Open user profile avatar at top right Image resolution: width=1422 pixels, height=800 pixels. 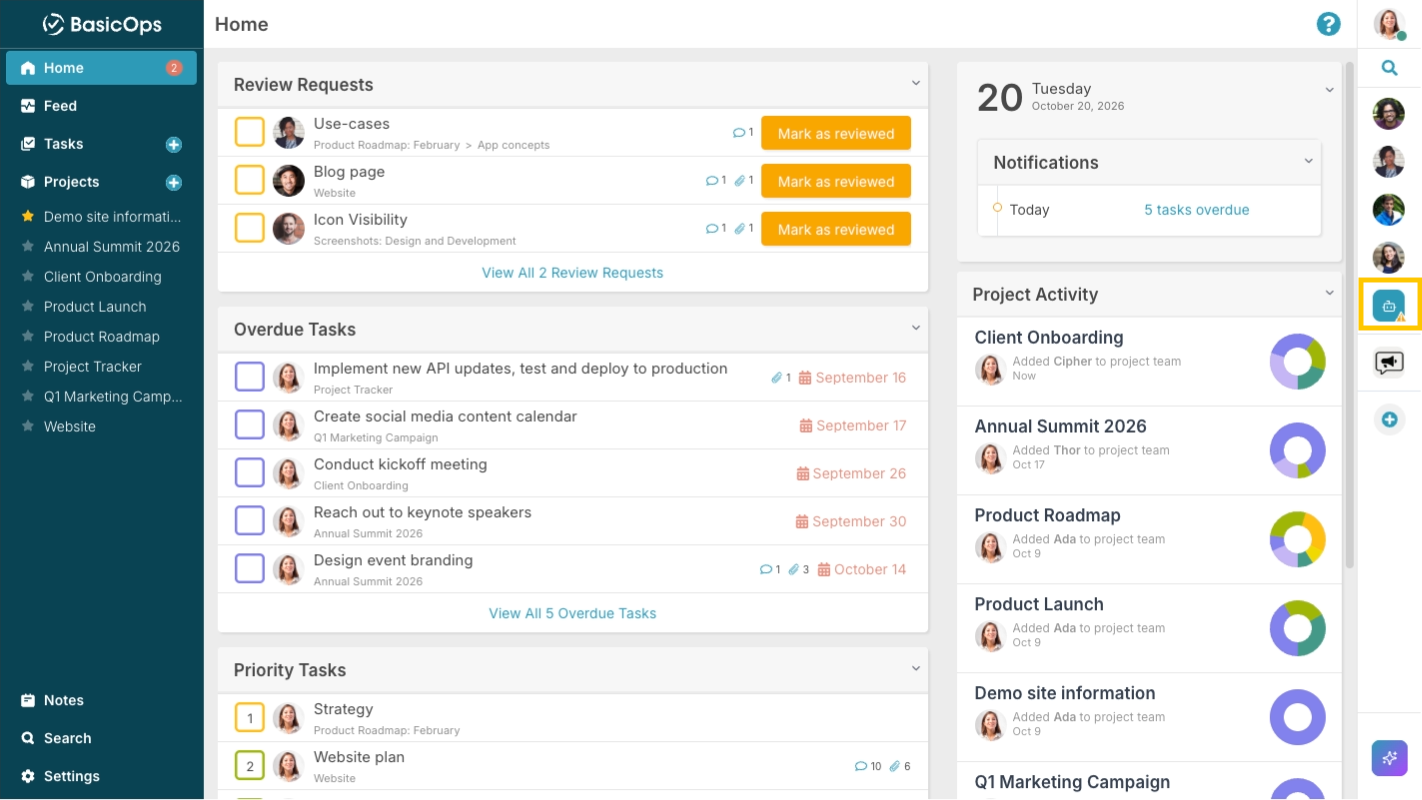[1389, 24]
